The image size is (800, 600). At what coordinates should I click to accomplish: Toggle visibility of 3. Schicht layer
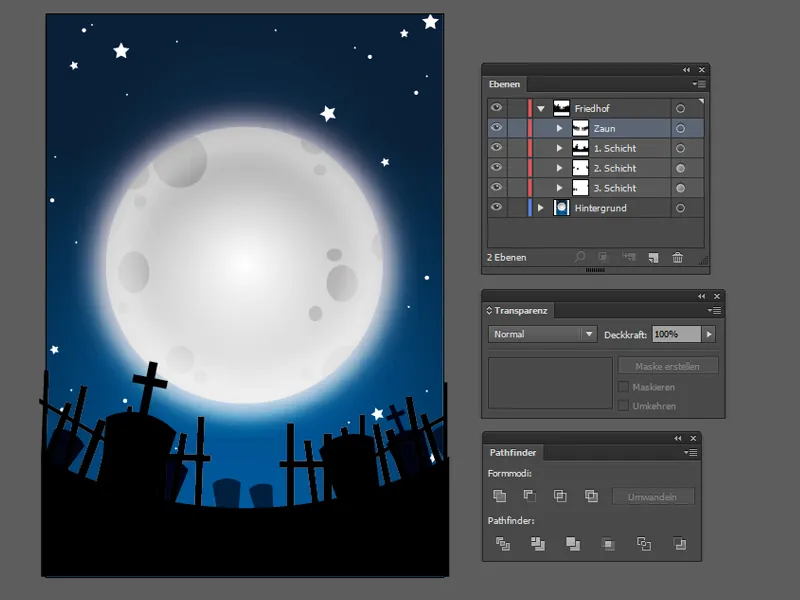pos(496,187)
